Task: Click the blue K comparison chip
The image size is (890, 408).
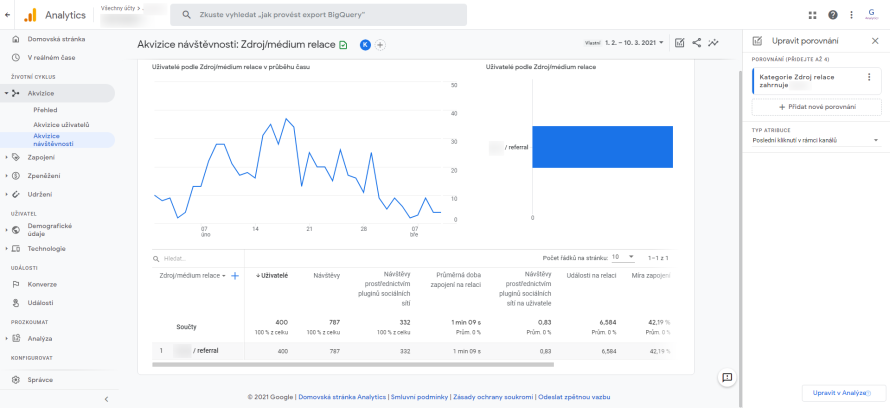Action: coord(365,45)
